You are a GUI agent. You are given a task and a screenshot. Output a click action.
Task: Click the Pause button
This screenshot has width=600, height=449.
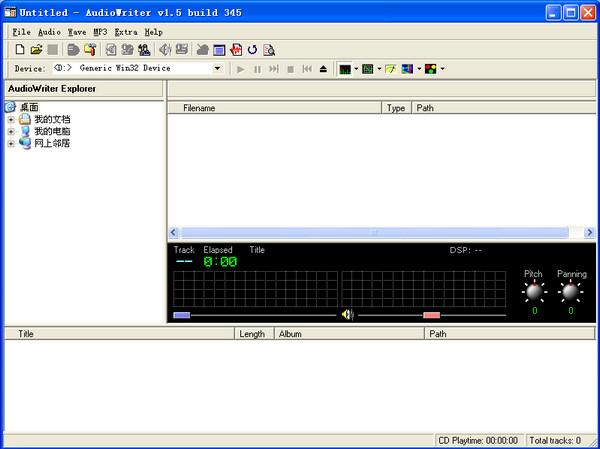tap(257, 69)
